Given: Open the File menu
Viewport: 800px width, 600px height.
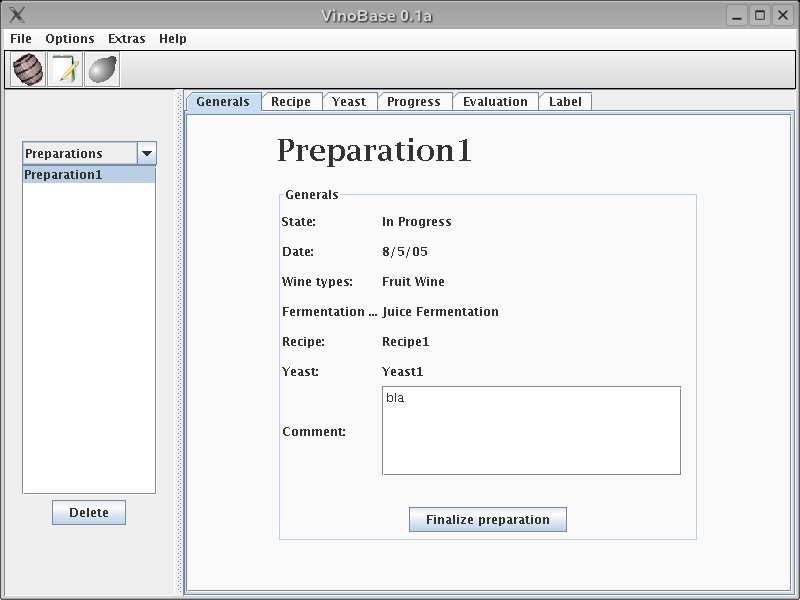Looking at the screenshot, I should pyautogui.click(x=21, y=39).
